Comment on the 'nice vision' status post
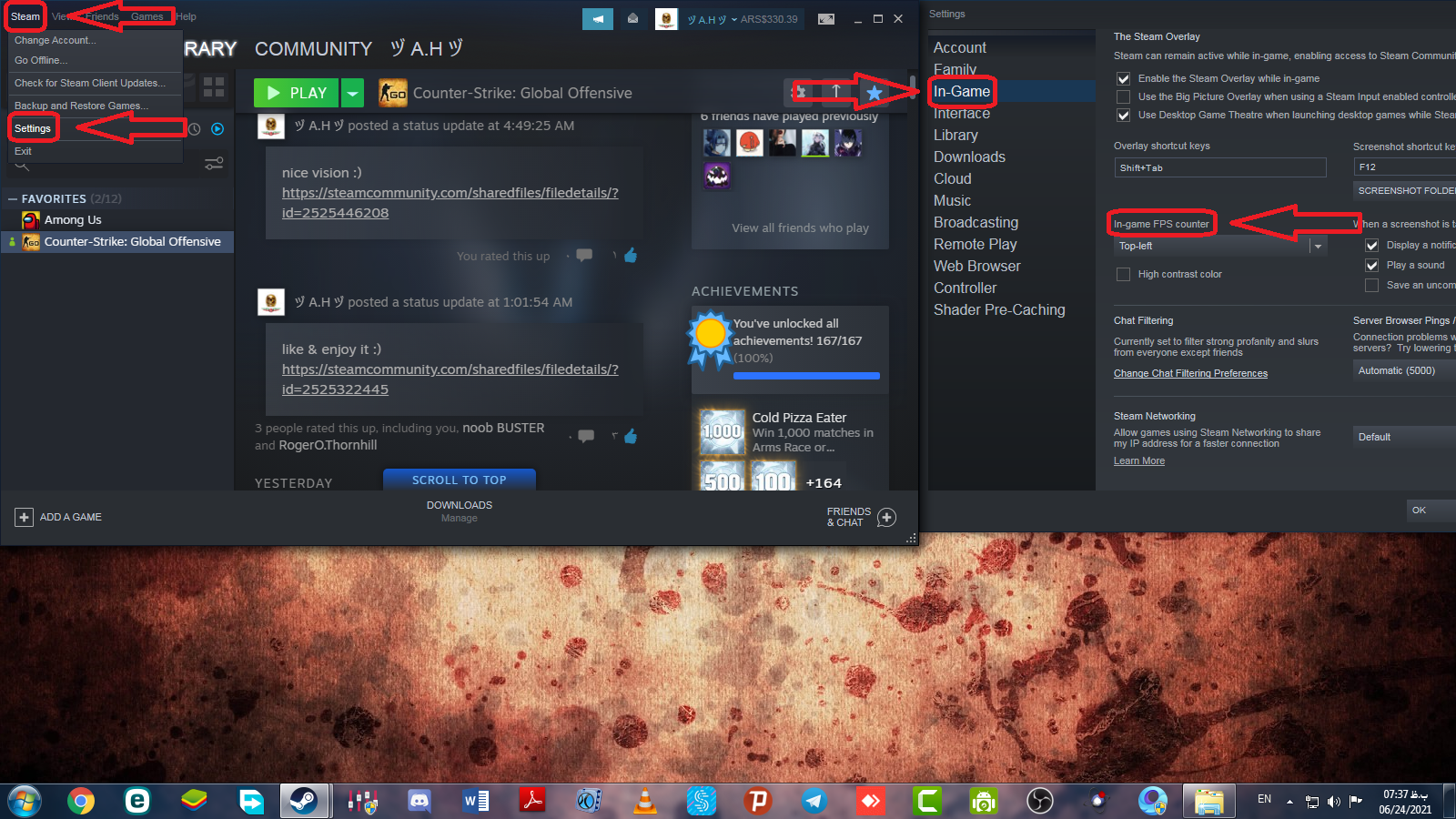Screen dimensions: 1456x819 click(x=584, y=256)
